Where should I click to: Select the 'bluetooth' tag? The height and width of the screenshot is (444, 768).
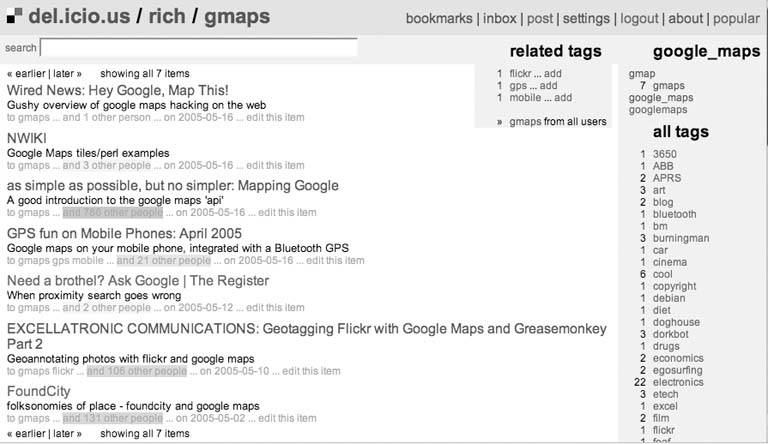click(674, 214)
